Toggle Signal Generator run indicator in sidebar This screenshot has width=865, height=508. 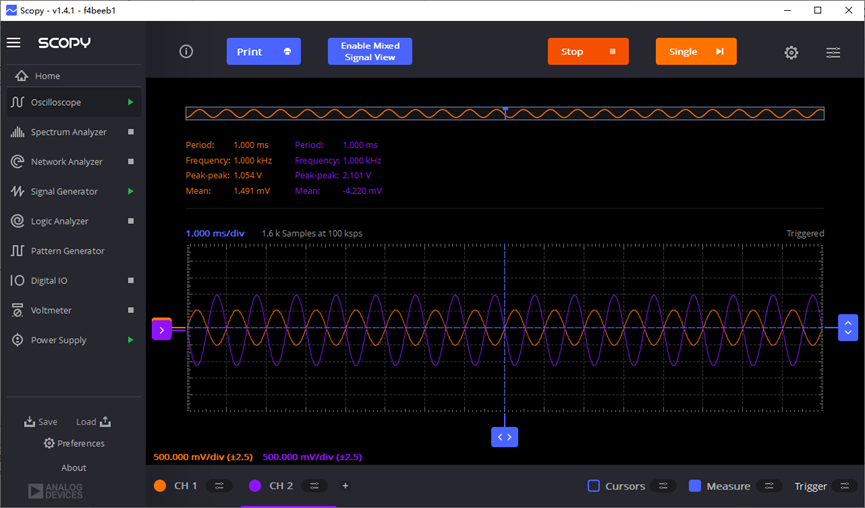pyautogui.click(x=131, y=191)
